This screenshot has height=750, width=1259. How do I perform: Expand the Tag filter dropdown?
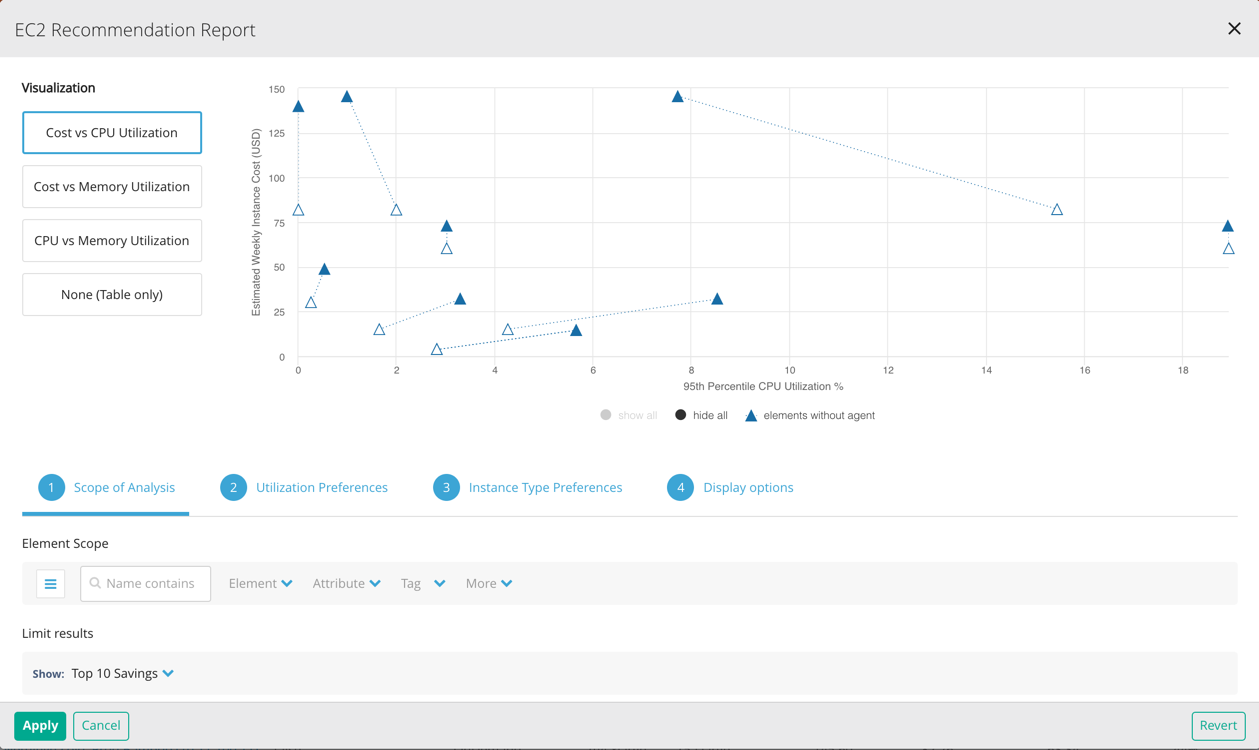pos(423,584)
